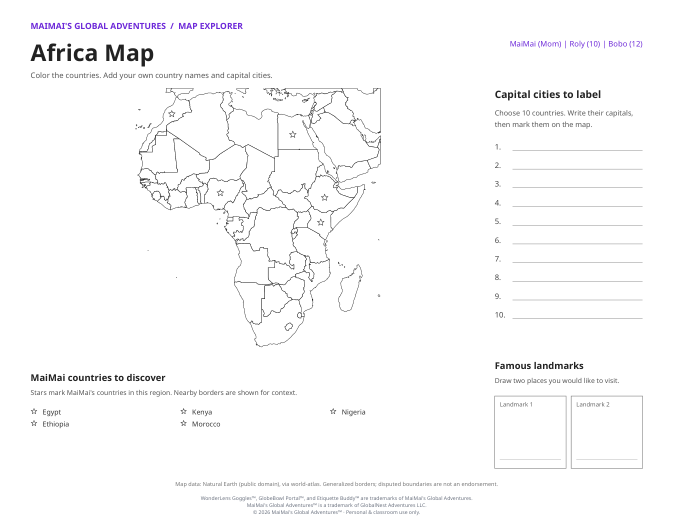The height and width of the screenshot is (521, 674).
Task: Click the 'Capital cities to label' heading
Action: pos(548,95)
